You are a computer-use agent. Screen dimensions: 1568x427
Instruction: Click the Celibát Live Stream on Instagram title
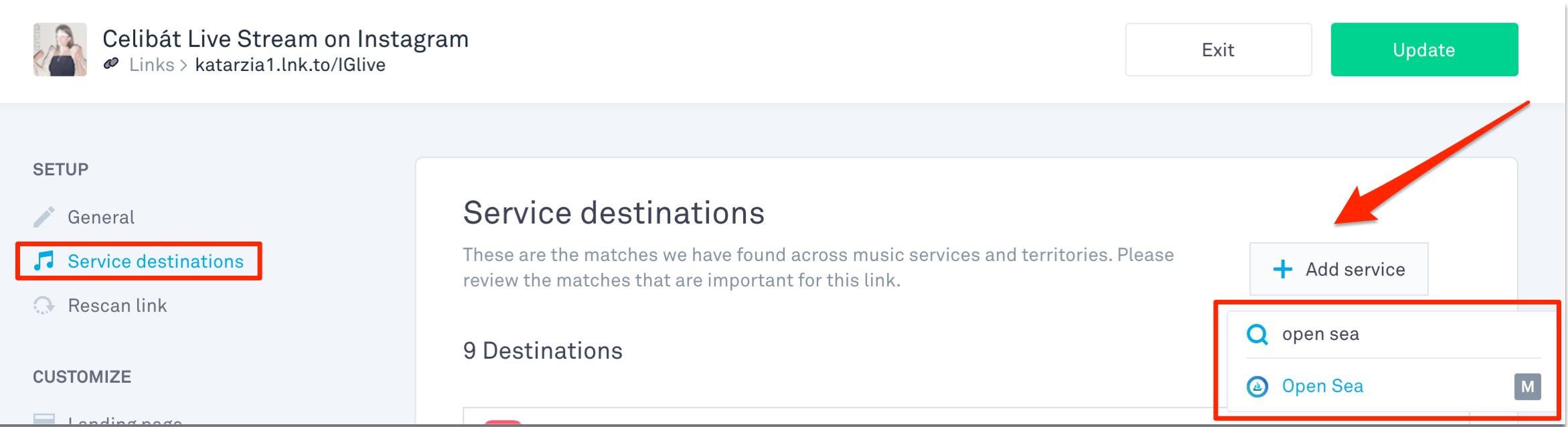click(x=285, y=39)
